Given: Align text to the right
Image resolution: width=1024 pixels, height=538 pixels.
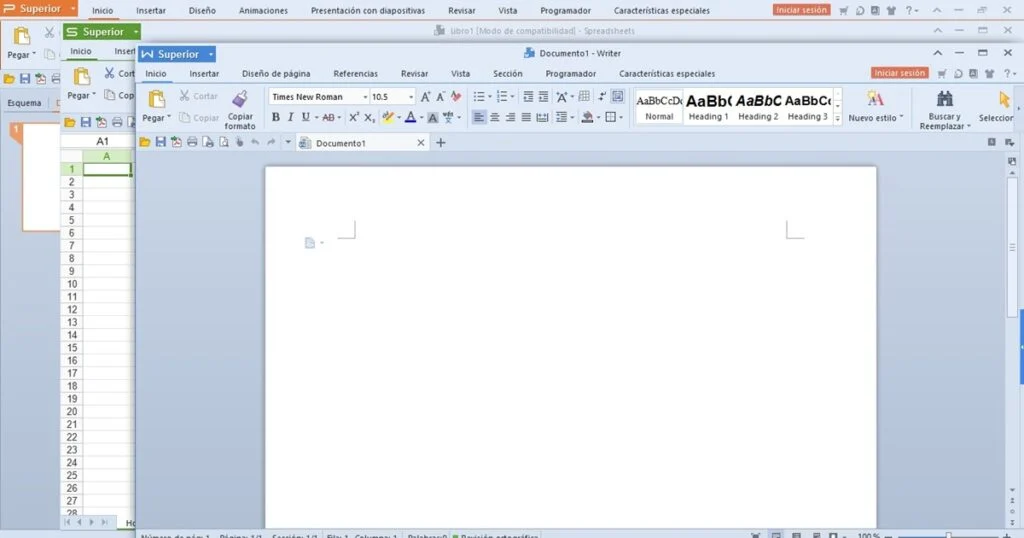Looking at the screenshot, I should pos(511,118).
